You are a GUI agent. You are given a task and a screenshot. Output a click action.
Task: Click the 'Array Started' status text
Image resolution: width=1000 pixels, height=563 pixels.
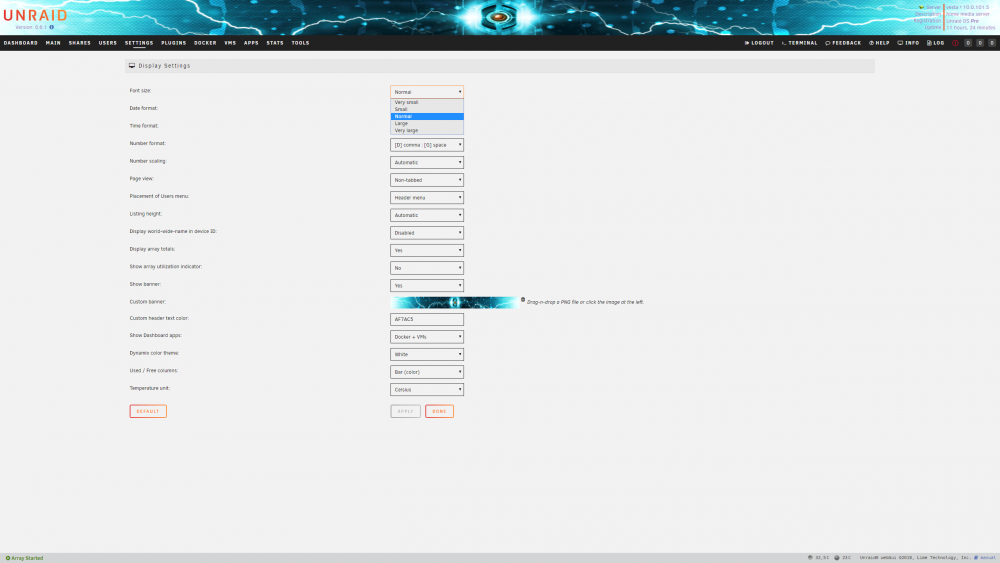tap(27, 558)
